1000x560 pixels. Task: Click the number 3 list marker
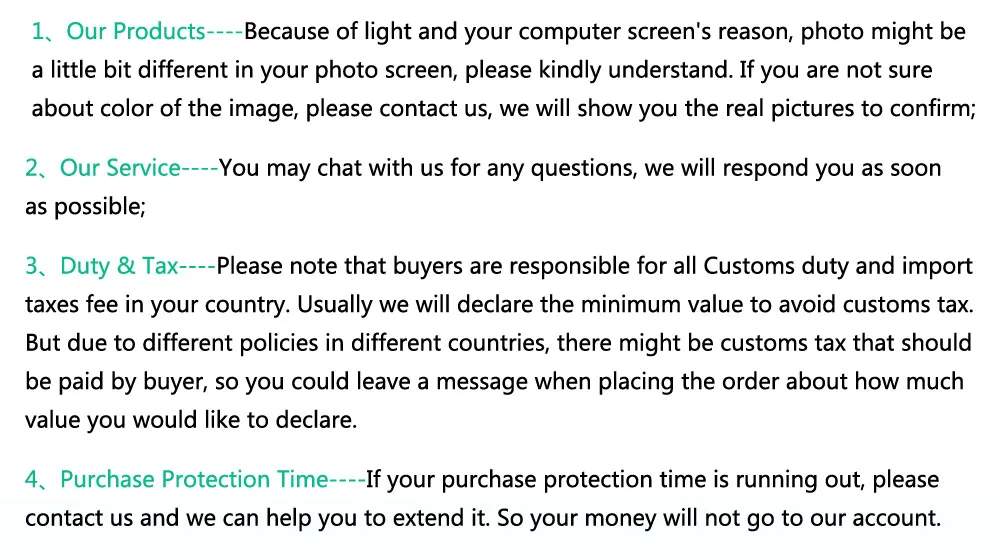coord(32,265)
